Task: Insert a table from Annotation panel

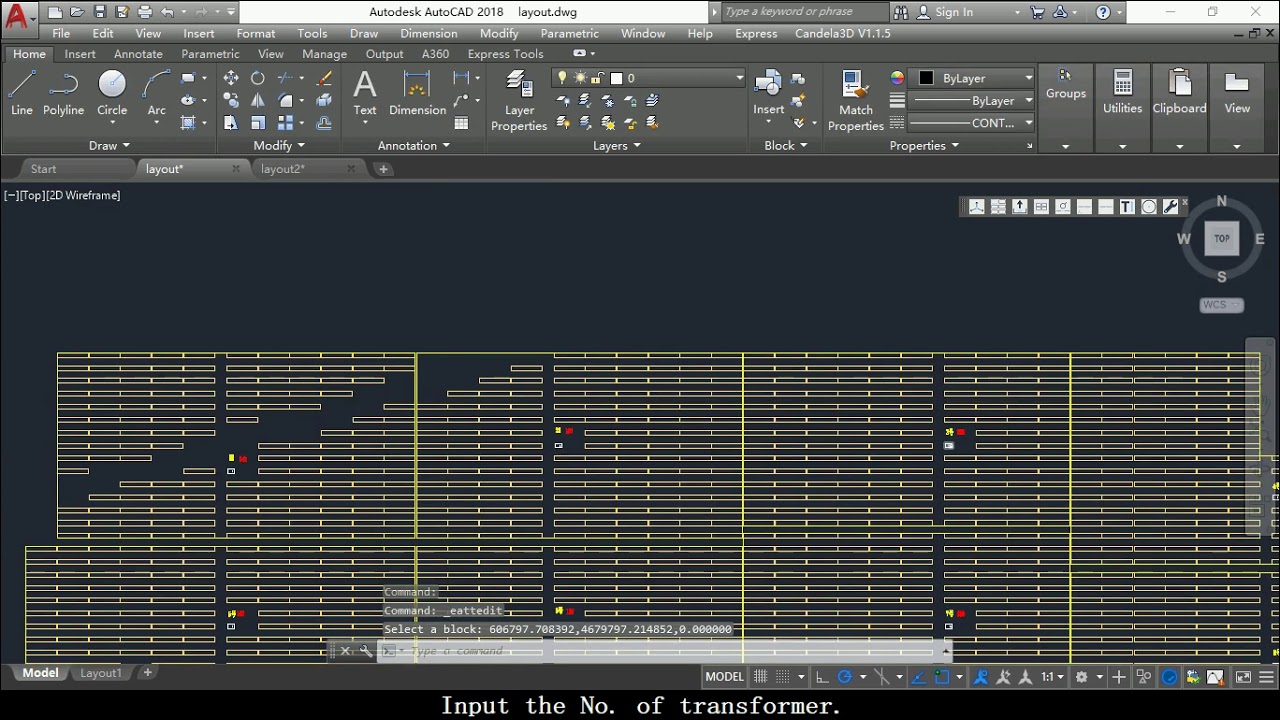Action: [461, 123]
